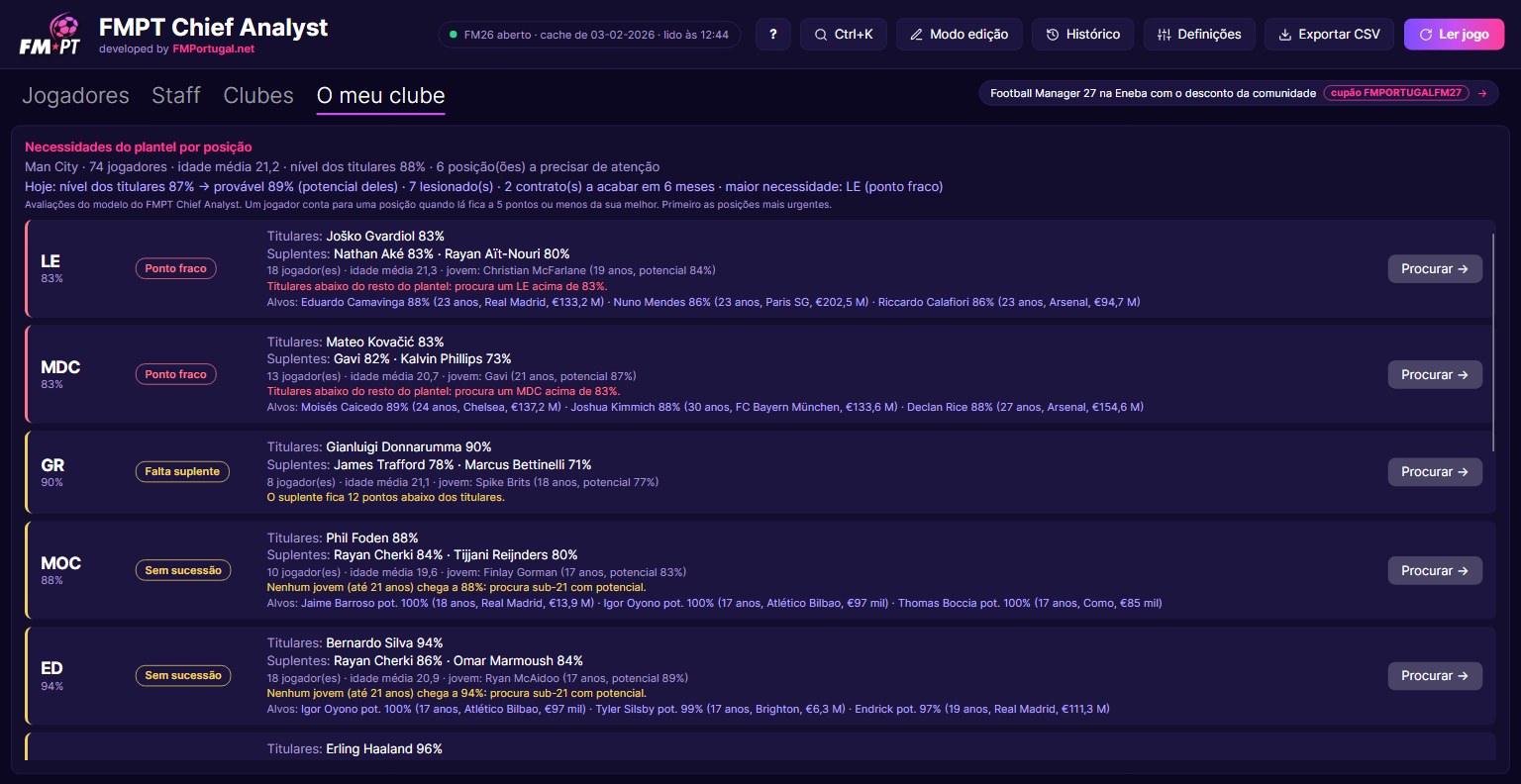Click the Ler jogo button

click(1454, 34)
